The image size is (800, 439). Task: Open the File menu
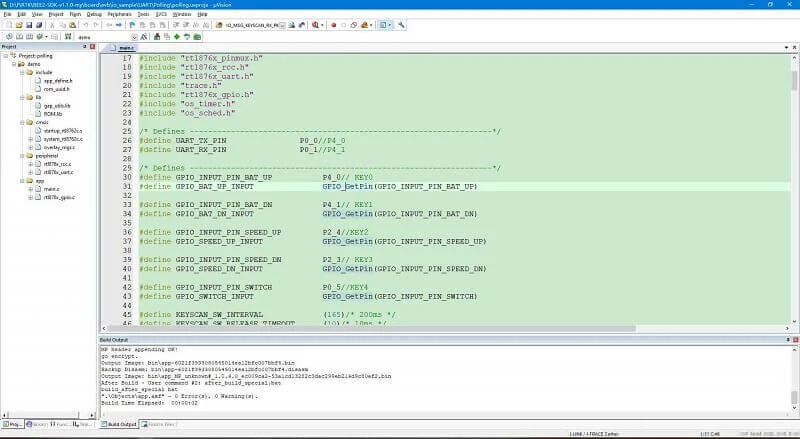point(7,14)
